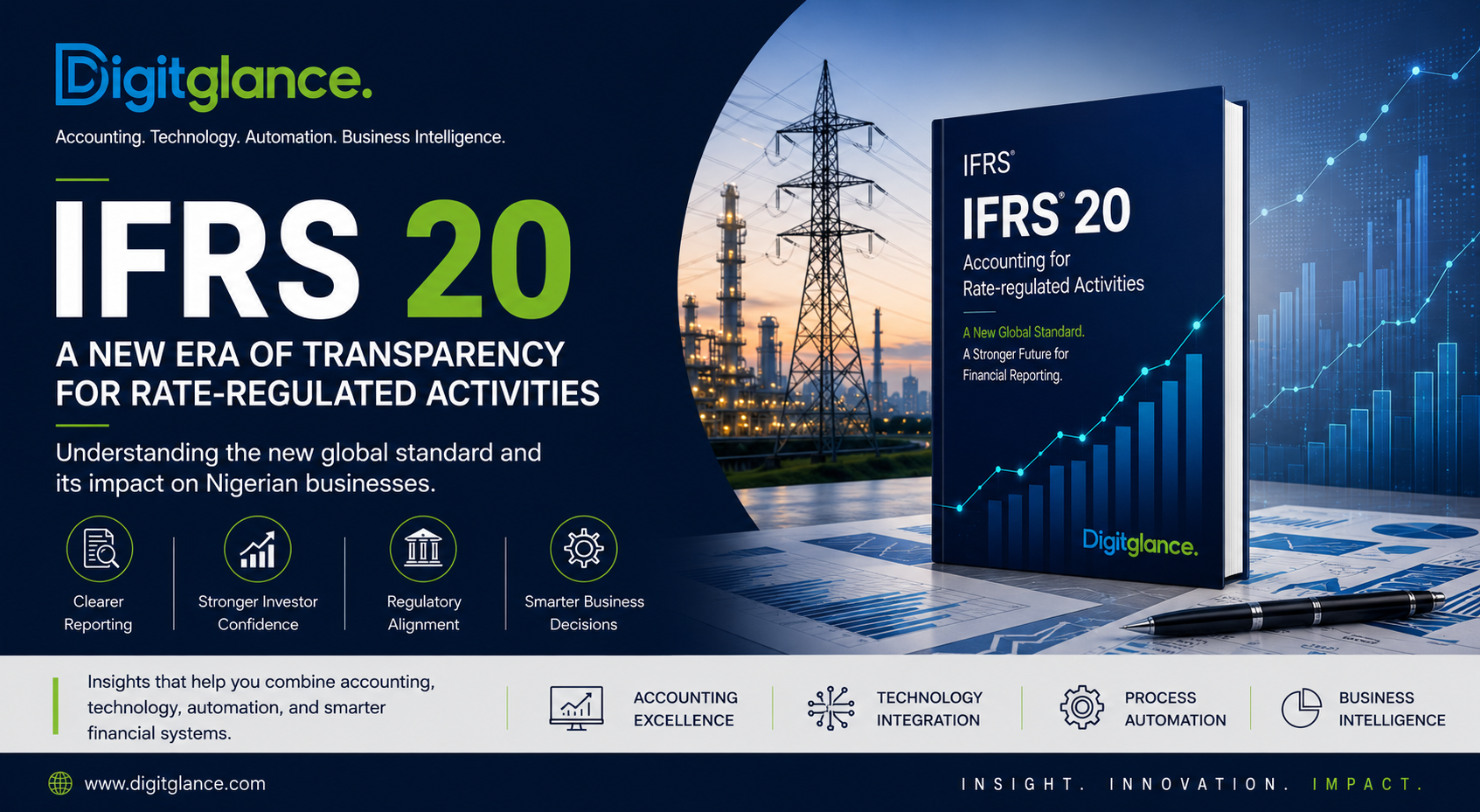Click green "A New Global Standard." on the book
Viewport: 1480px width, 812px height.
[1024, 332]
